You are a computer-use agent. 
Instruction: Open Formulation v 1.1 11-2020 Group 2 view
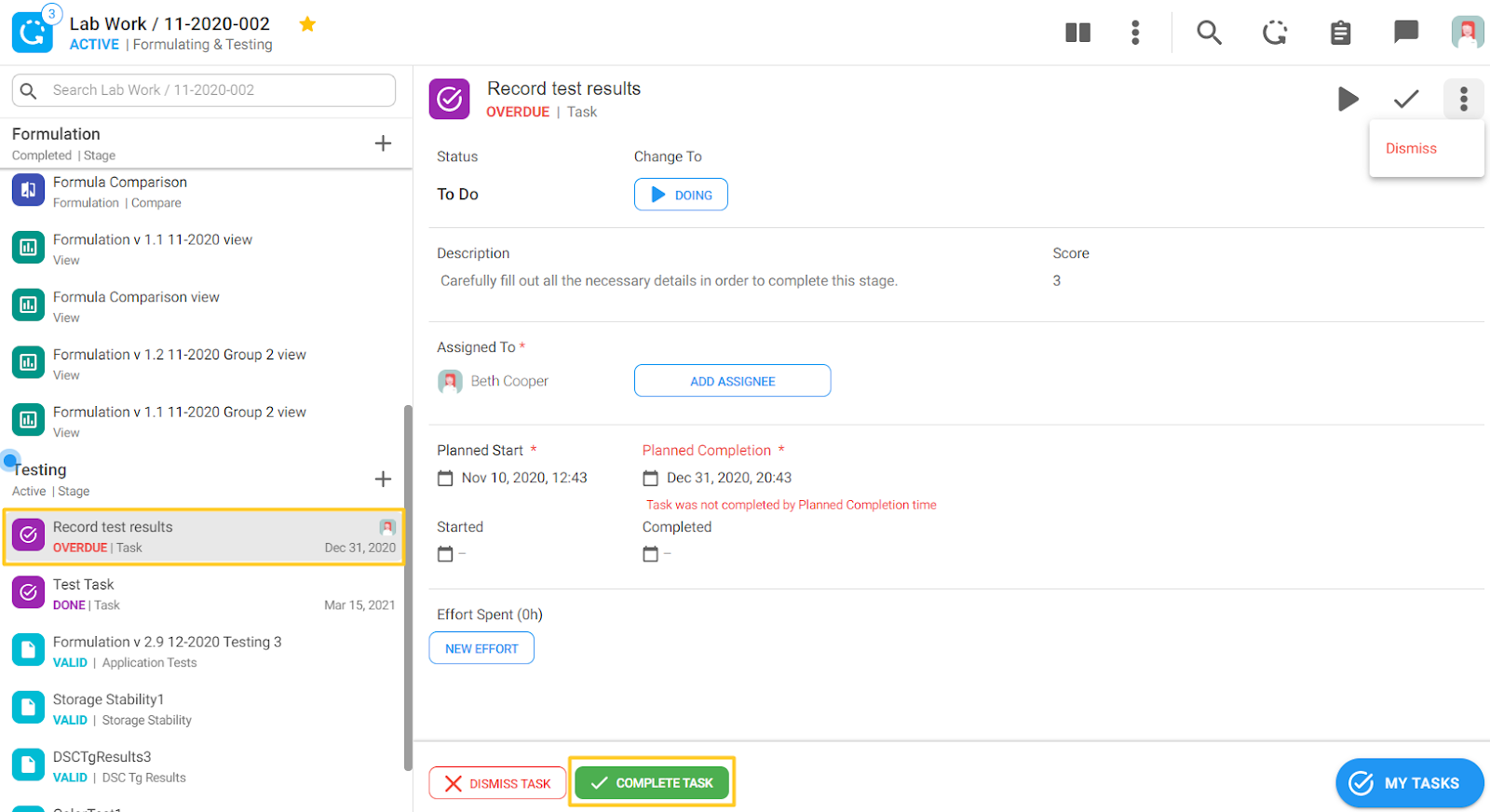click(205, 421)
